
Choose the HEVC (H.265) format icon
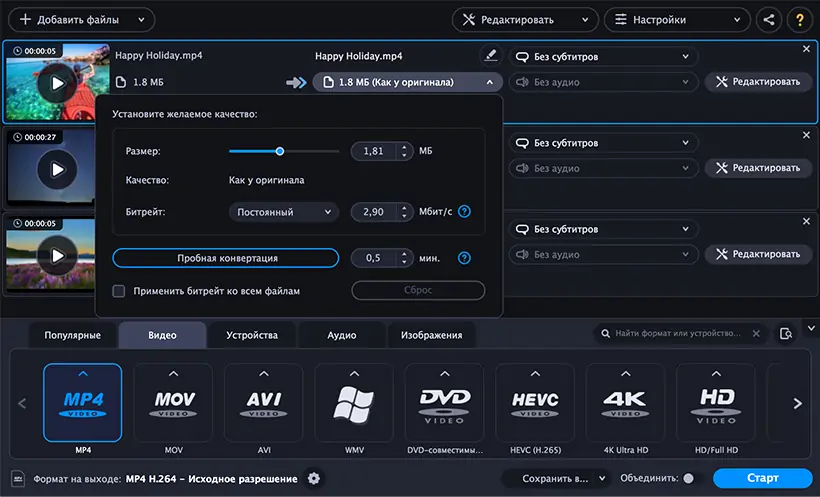pyautogui.click(x=535, y=403)
